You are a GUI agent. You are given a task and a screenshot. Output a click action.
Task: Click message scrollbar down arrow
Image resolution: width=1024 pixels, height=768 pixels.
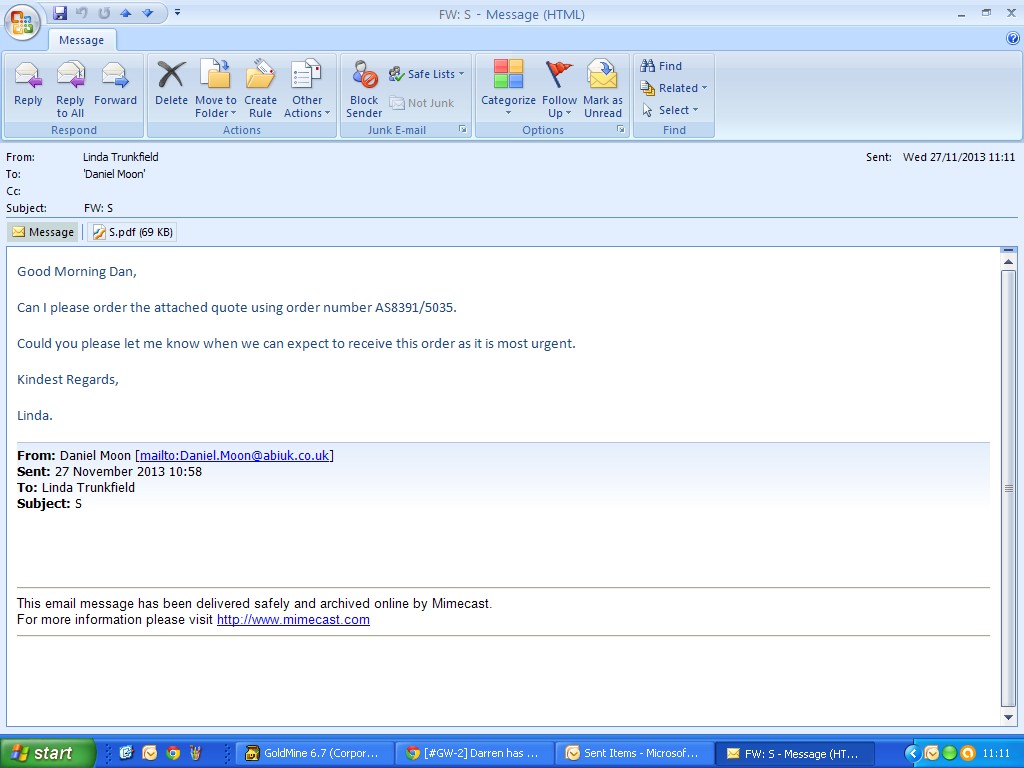click(1008, 717)
